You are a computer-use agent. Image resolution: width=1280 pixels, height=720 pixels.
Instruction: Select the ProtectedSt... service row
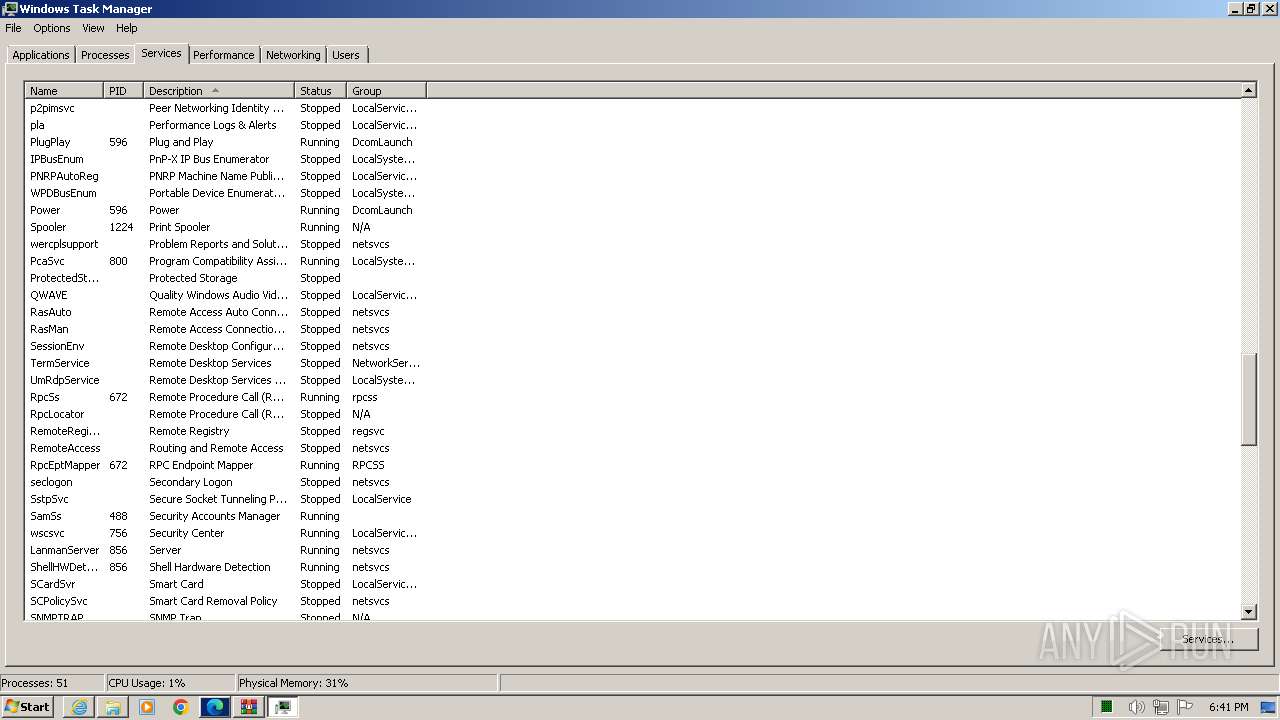(x=226, y=278)
